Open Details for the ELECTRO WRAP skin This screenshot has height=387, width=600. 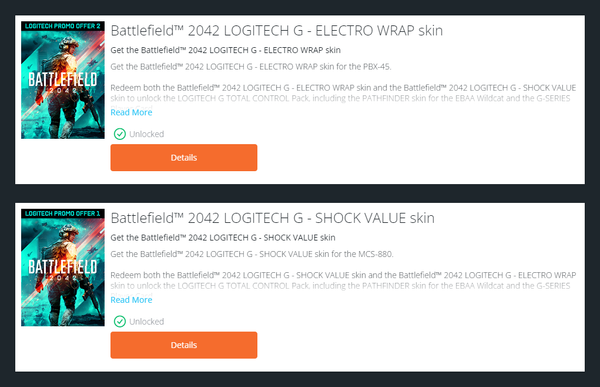point(184,158)
